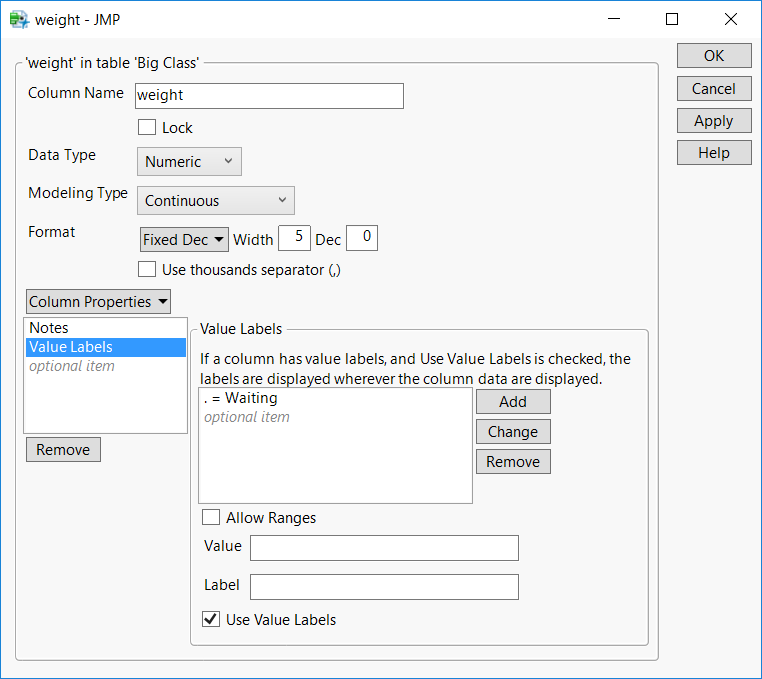
Task: Open the Column Properties menu
Action: (x=98, y=302)
